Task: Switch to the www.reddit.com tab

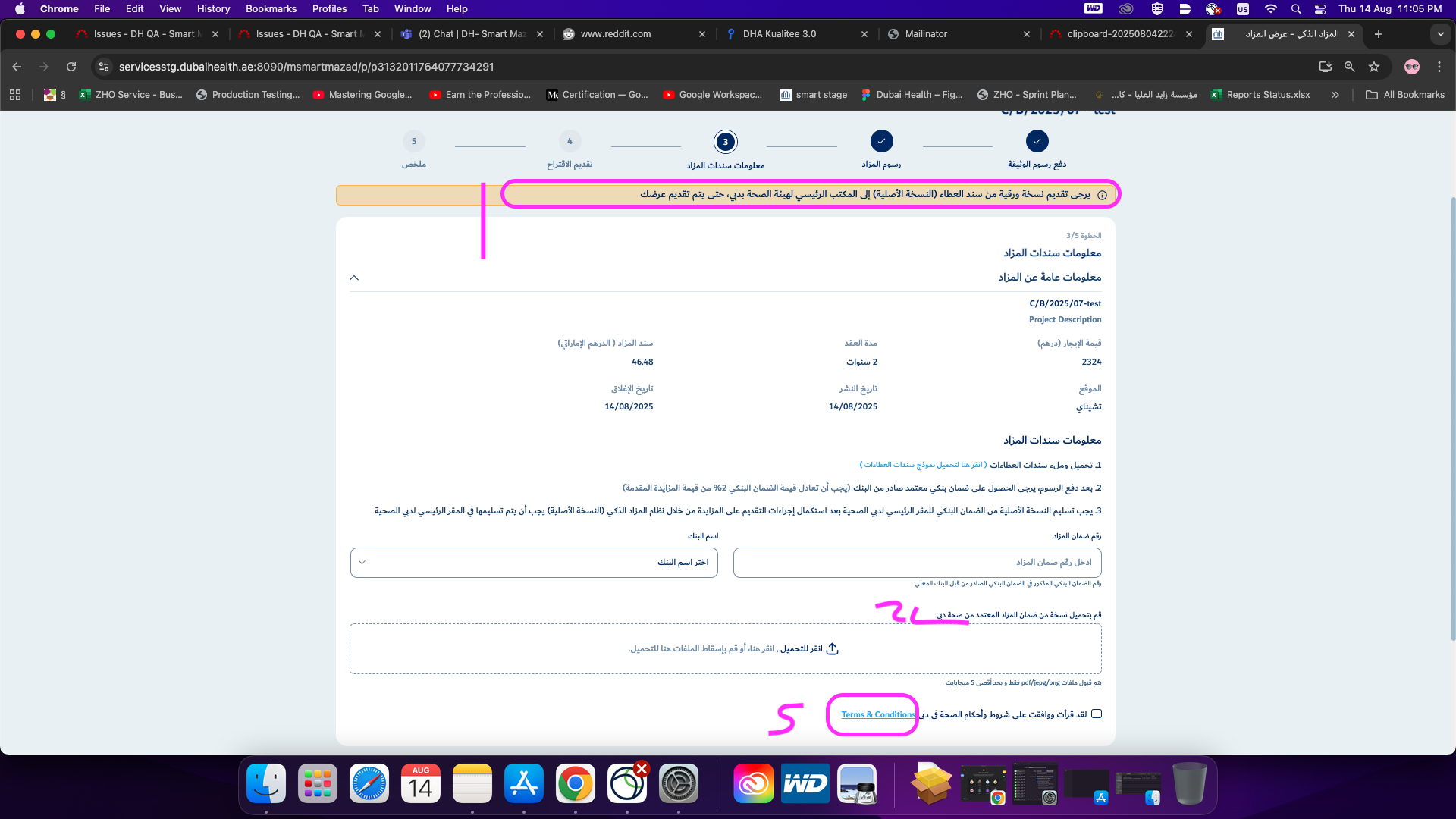Action: pos(634,34)
